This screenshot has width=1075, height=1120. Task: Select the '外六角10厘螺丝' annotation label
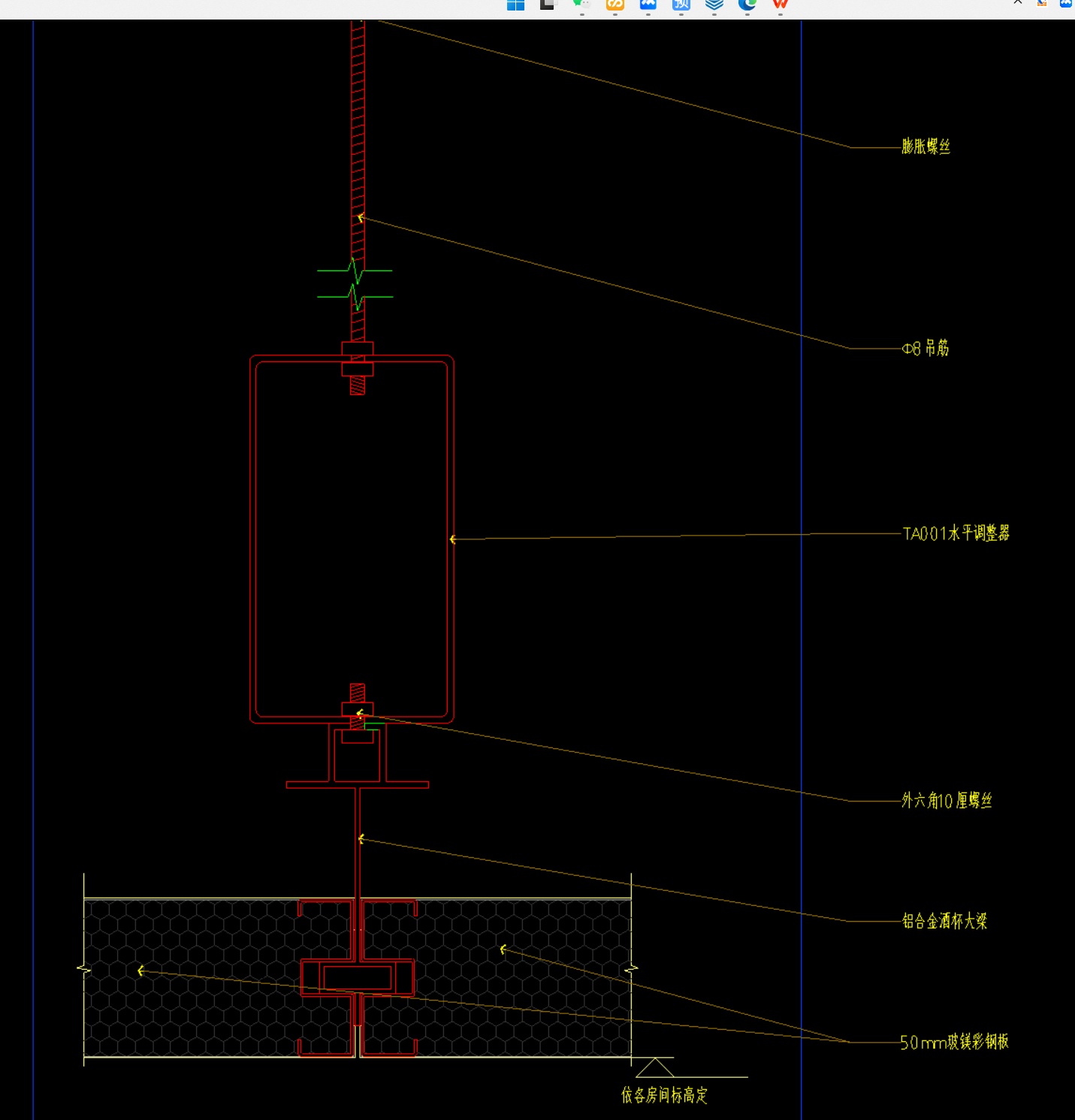click(x=947, y=801)
